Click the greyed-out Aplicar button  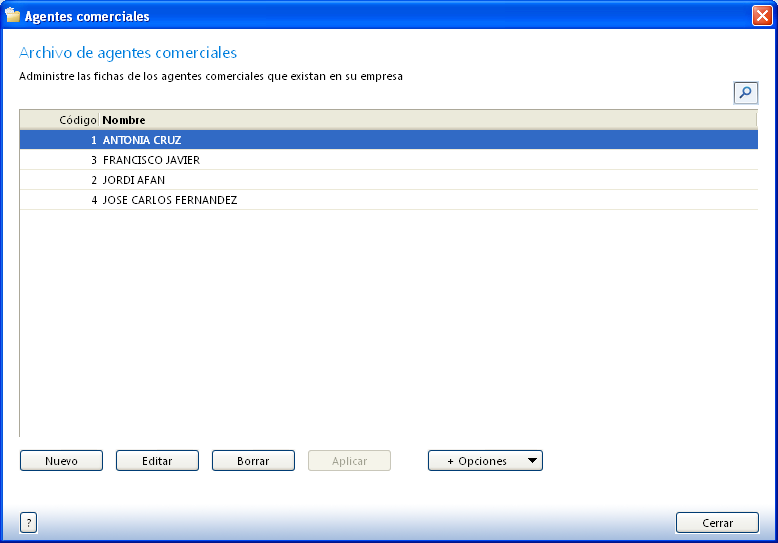tap(349, 461)
